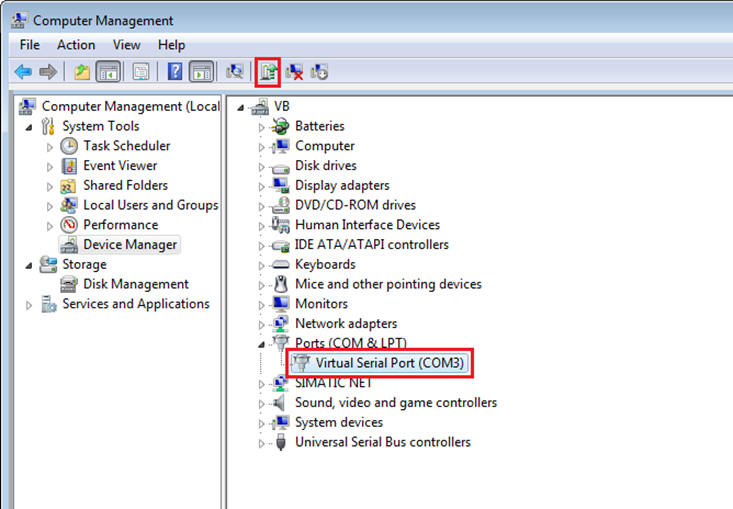Click the Disable device toolbar icon
The height and width of the screenshot is (509, 733).
coord(319,72)
